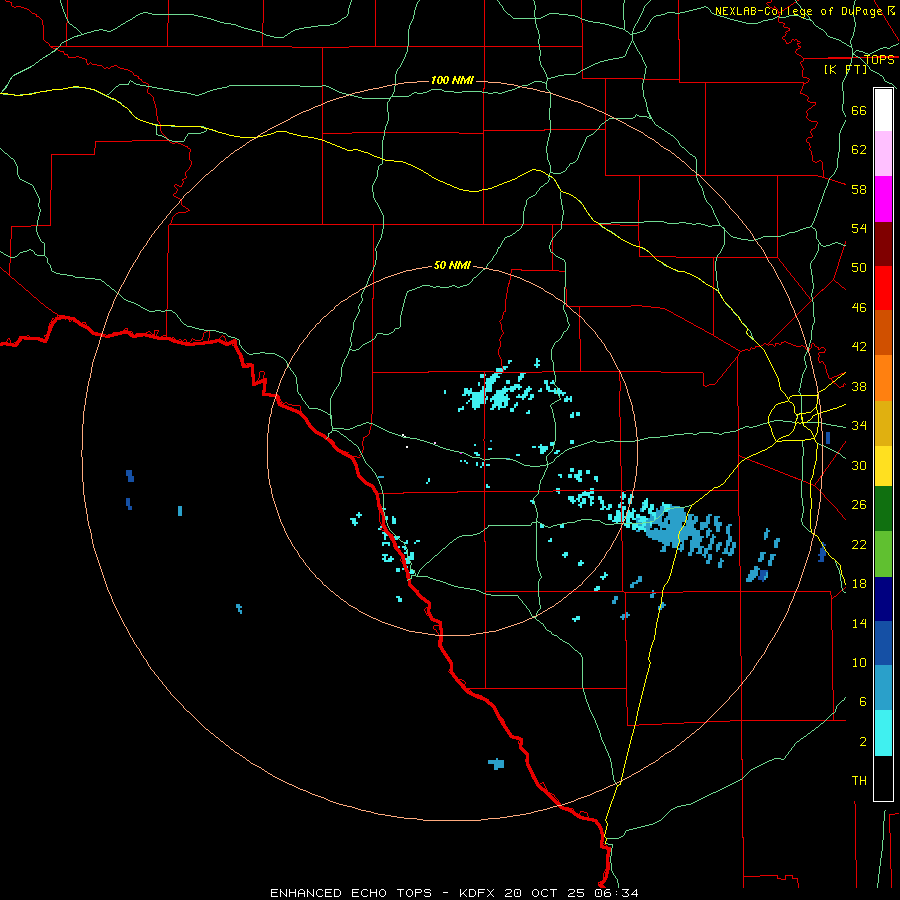The height and width of the screenshot is (900, 900).
Task: Click the bright red legend swatch
Action: (883, 288)
